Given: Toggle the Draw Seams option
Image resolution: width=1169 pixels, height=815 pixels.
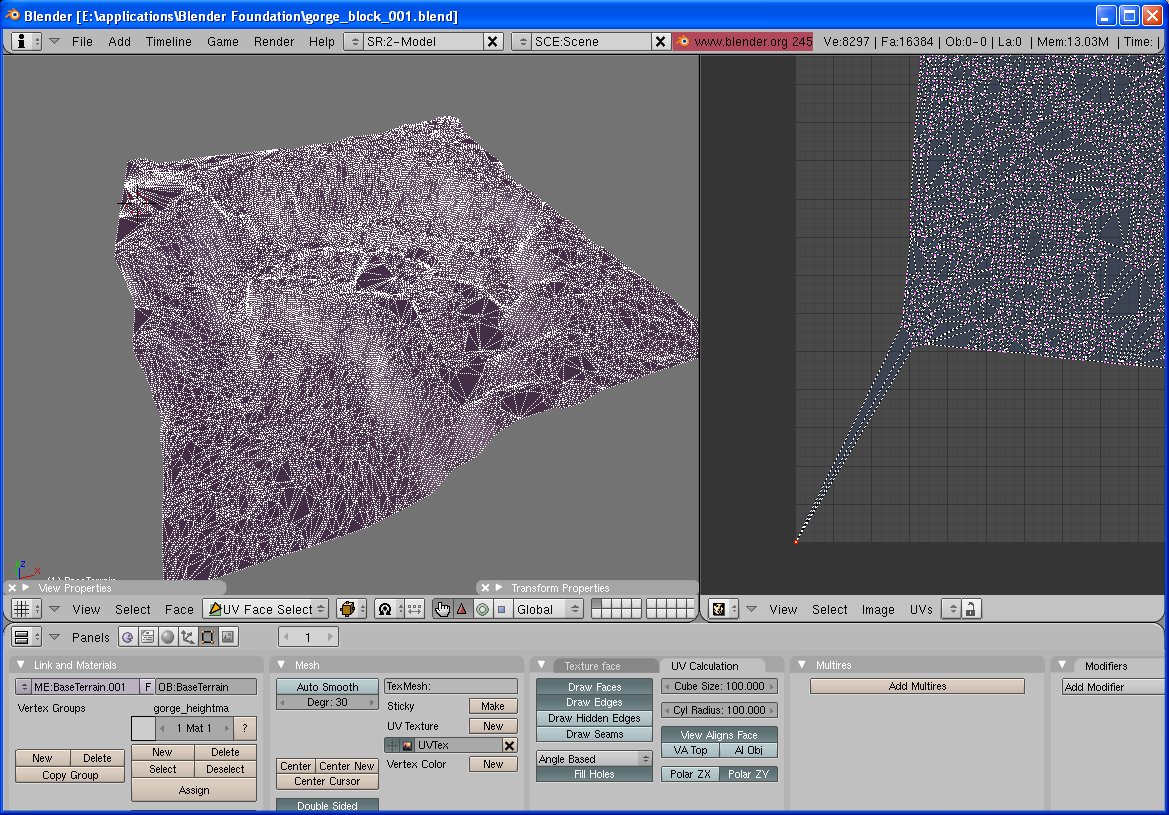Looking at the screenshot, I should tap(594, 734).
